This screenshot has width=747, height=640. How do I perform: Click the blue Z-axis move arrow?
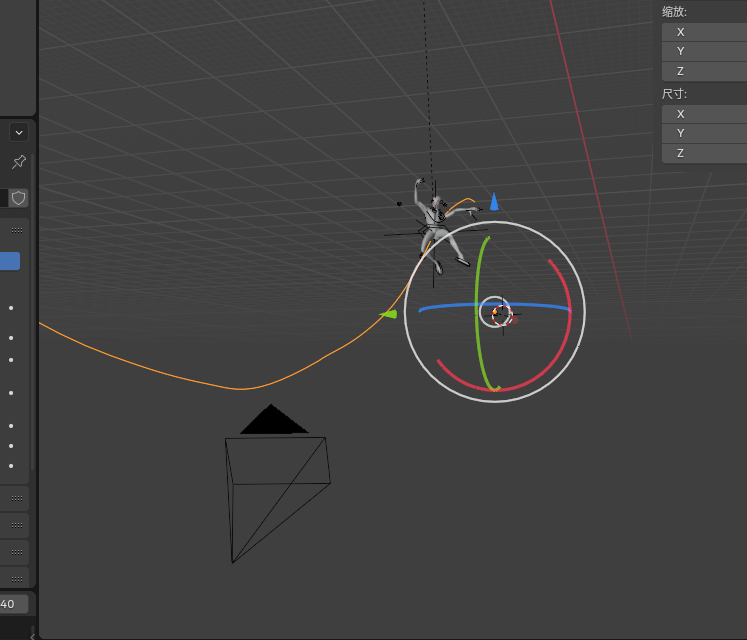coord(494,202)
